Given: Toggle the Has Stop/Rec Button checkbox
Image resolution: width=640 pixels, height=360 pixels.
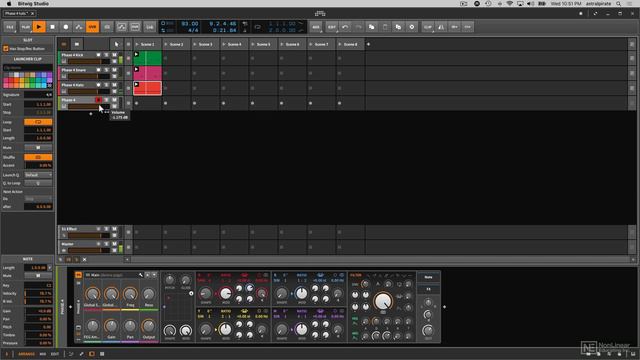Looking at the screenshot, I should click(x=6, y=49).
